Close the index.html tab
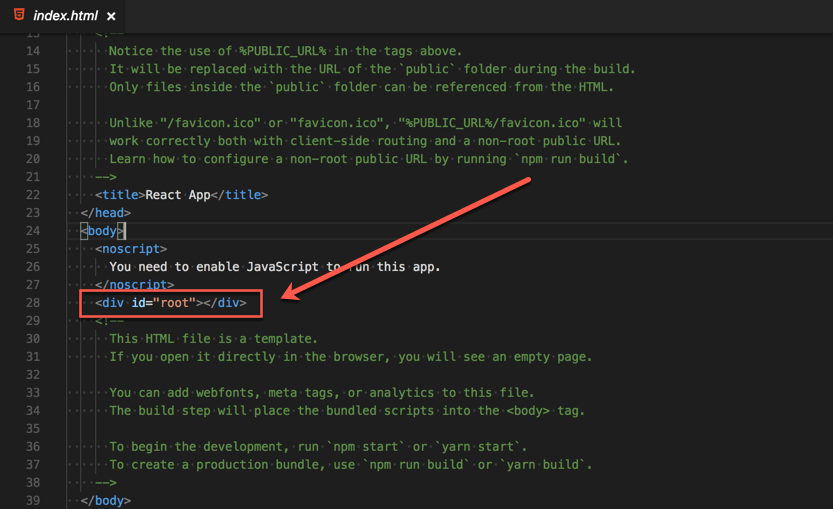 tap(110, 17)
